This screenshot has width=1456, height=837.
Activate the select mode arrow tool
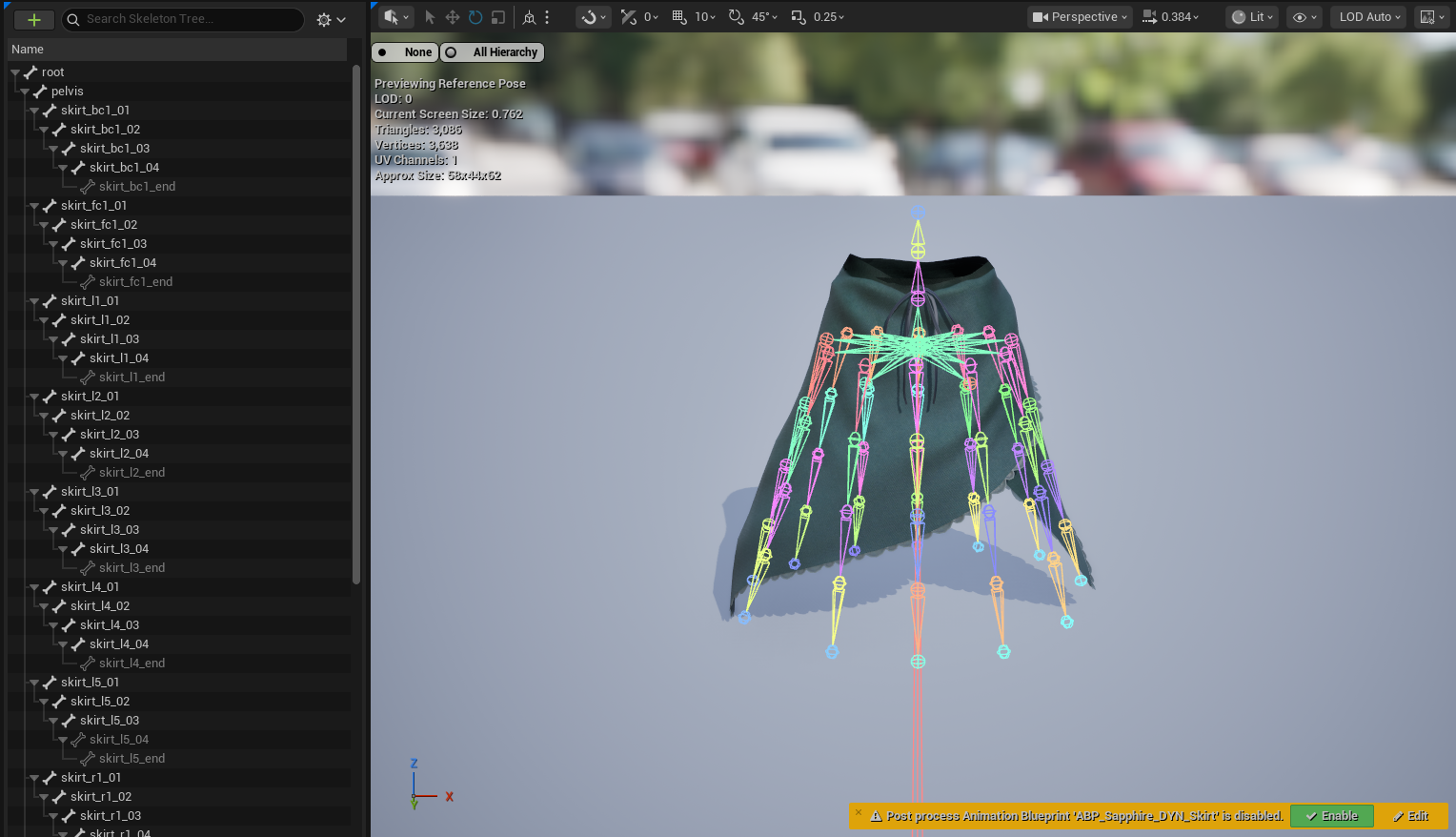[x=430, y=17]
